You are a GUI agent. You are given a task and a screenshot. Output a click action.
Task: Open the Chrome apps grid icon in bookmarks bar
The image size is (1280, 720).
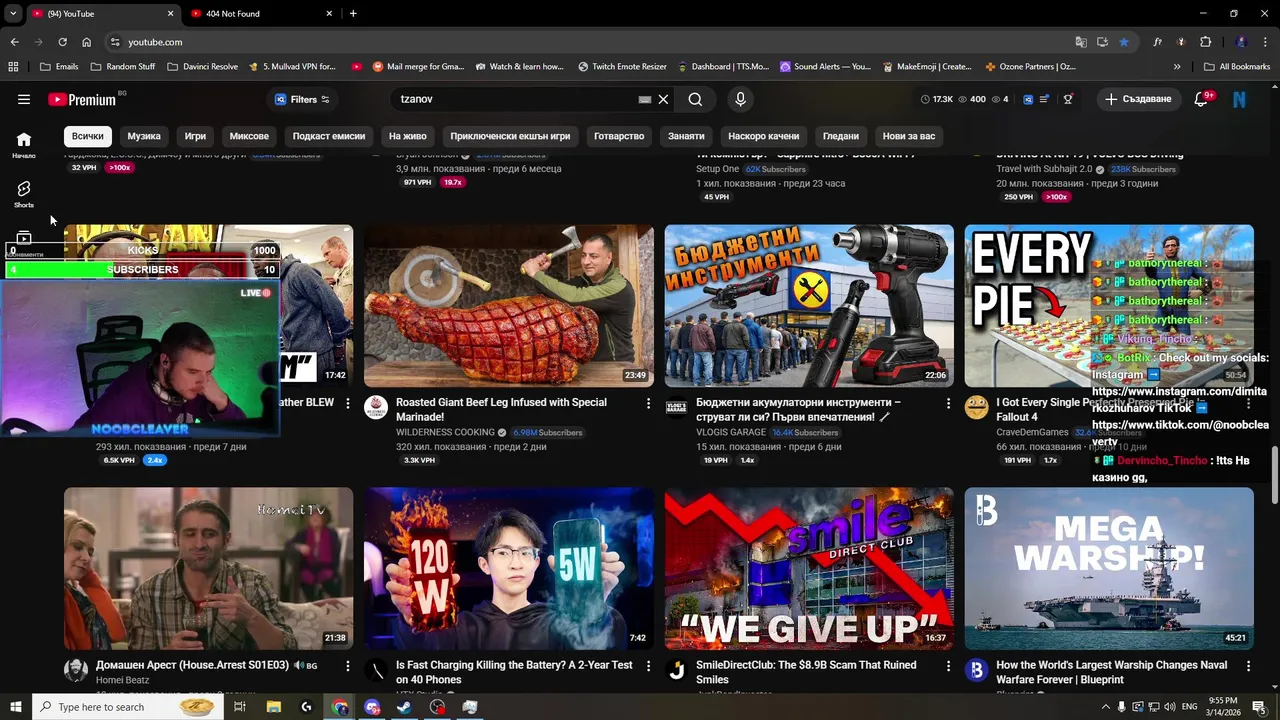coord(13,66)
